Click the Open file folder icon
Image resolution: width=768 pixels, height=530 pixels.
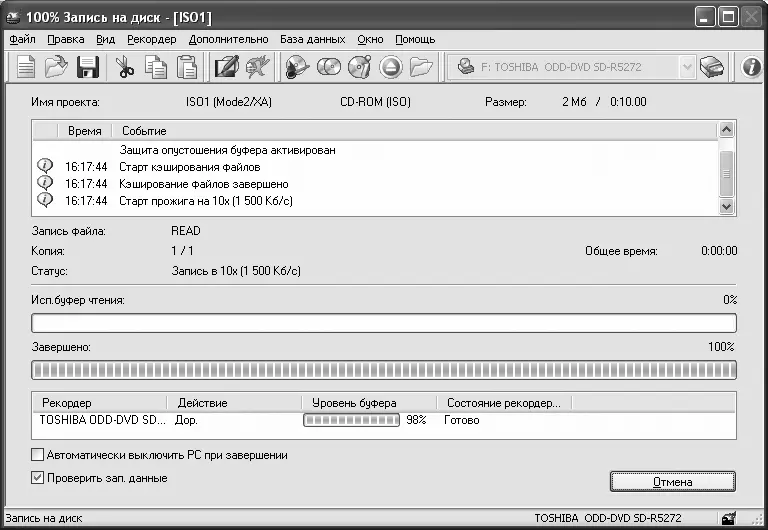click(x=56, y=67)
